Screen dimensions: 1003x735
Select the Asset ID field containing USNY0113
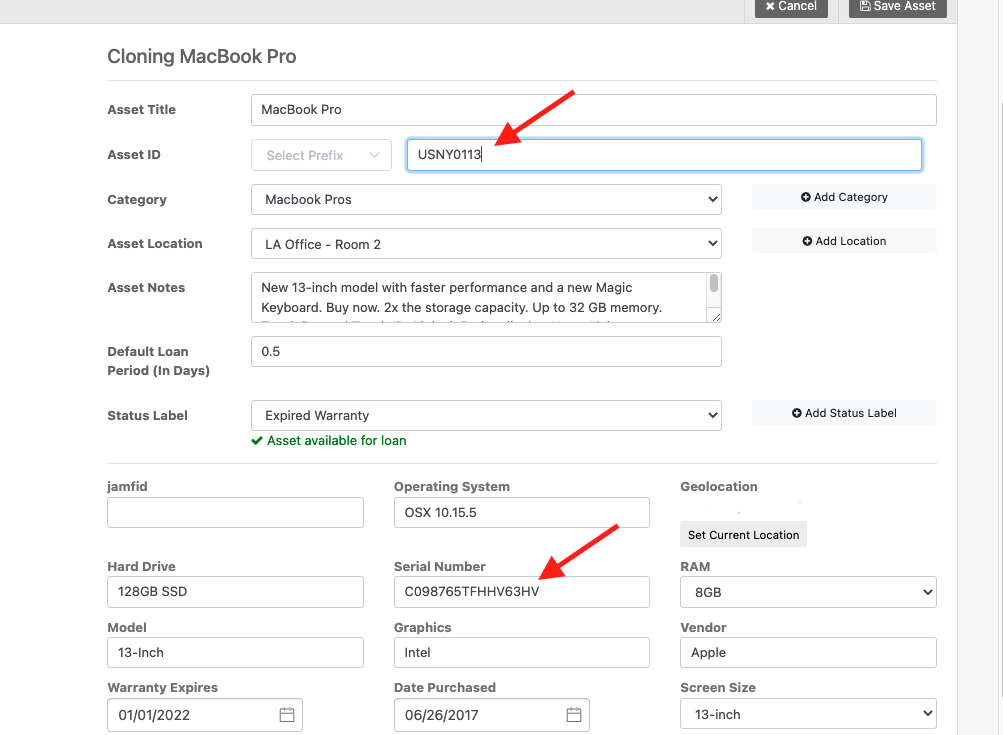coord(663,155)
